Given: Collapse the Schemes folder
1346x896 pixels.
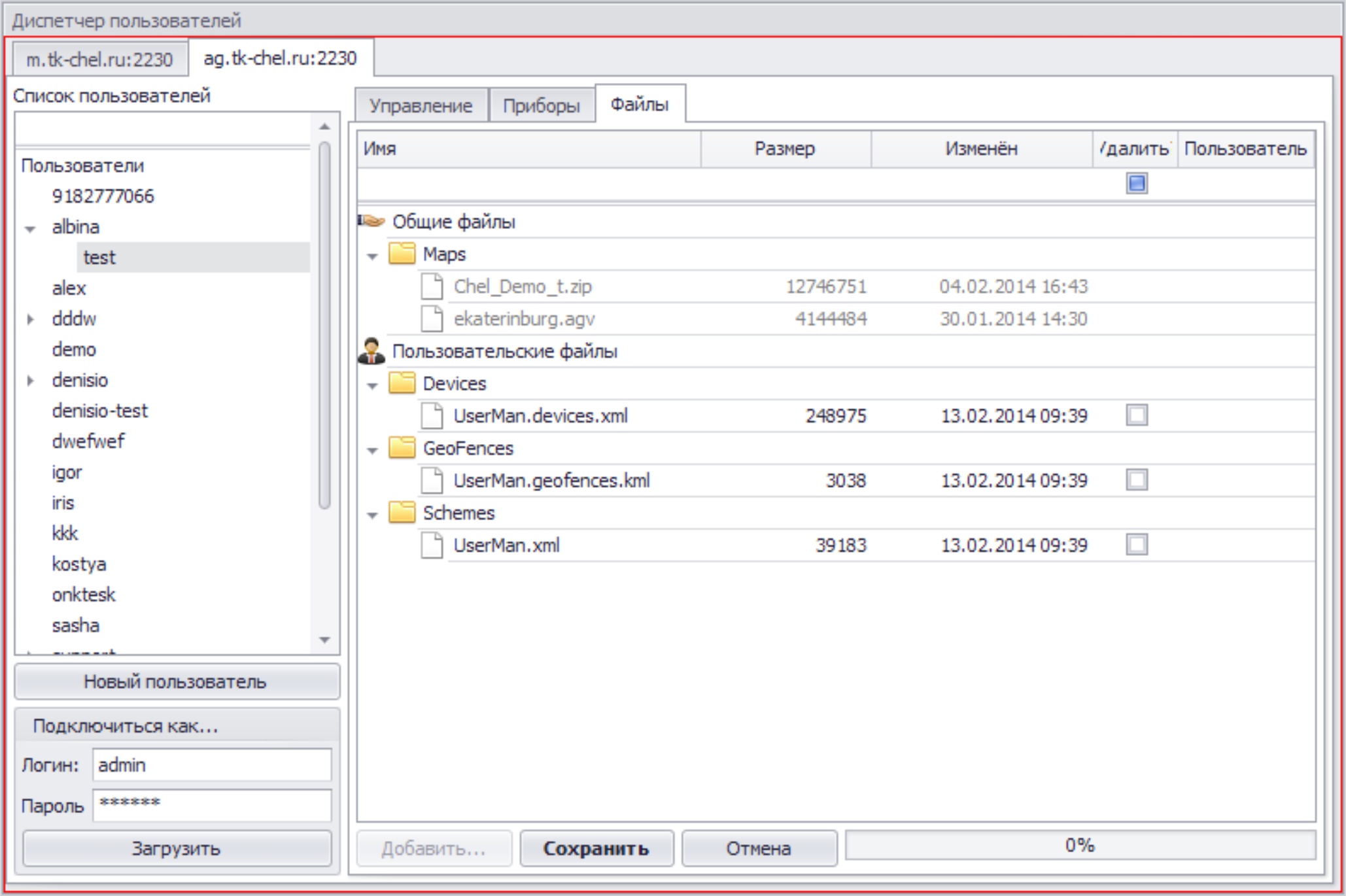Looking at the screenshot, I should click(x=373, y=515).
